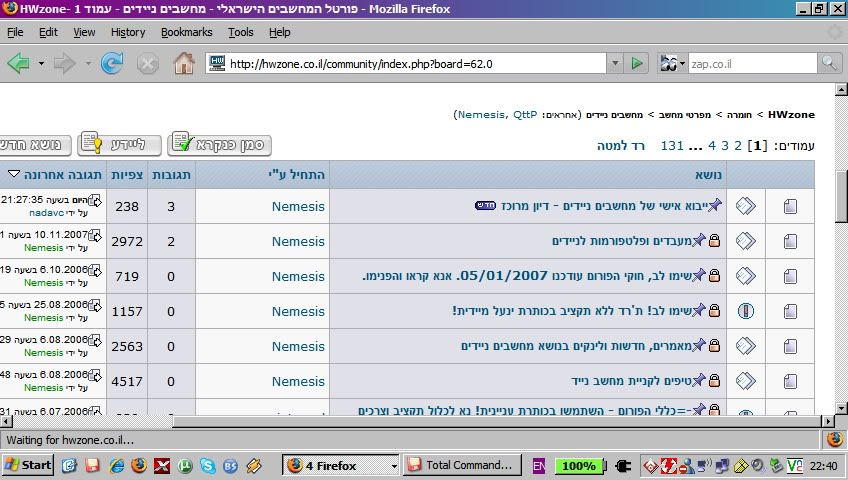This screenshot has width=848, height=480.
Task: Sort by the התחיל ע"י column header
Action: tap(296, 174)
